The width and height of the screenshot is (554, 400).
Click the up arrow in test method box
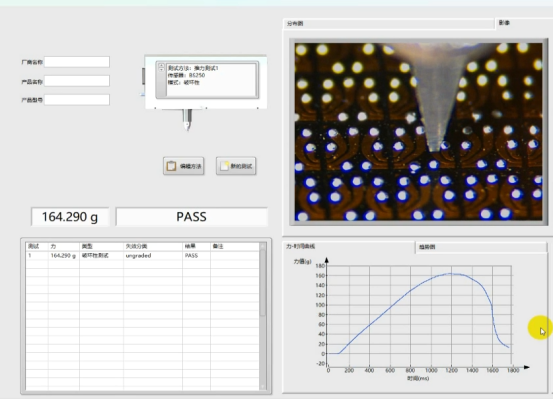[x=161, y=65]
